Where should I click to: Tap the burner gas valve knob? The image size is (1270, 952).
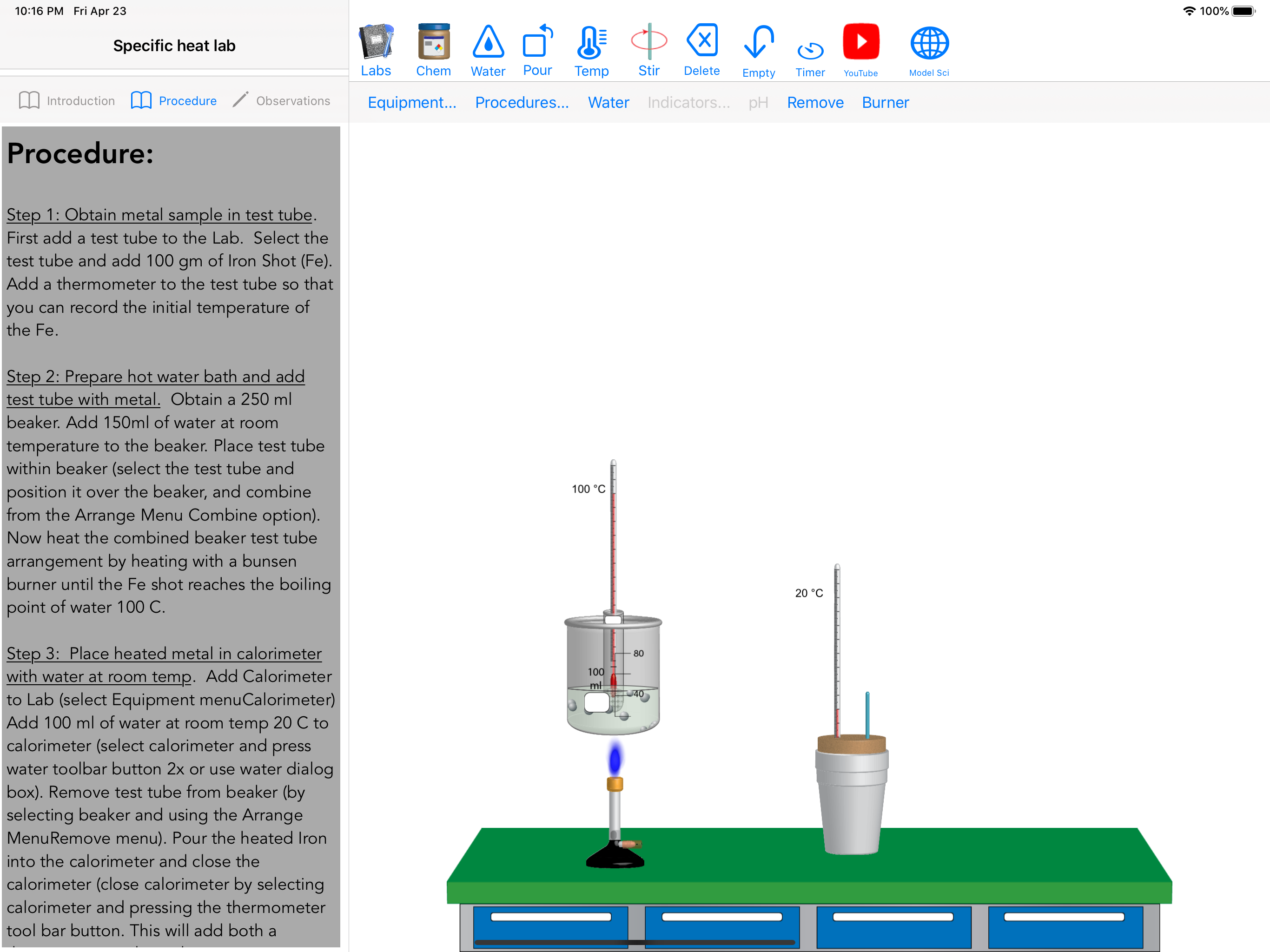[x=631, y=844]
